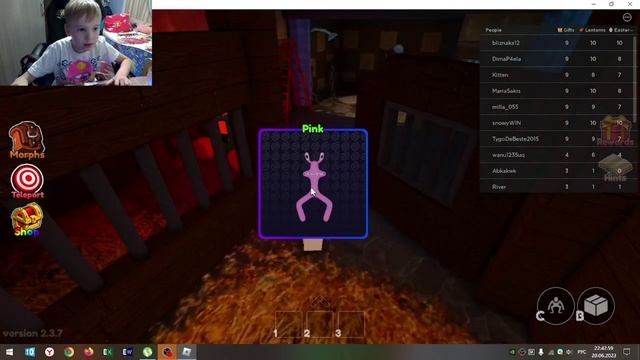Viewport: 640px width, 360px height.
Task: Switch the РУС keyboard language indicator
Action: 582,351
